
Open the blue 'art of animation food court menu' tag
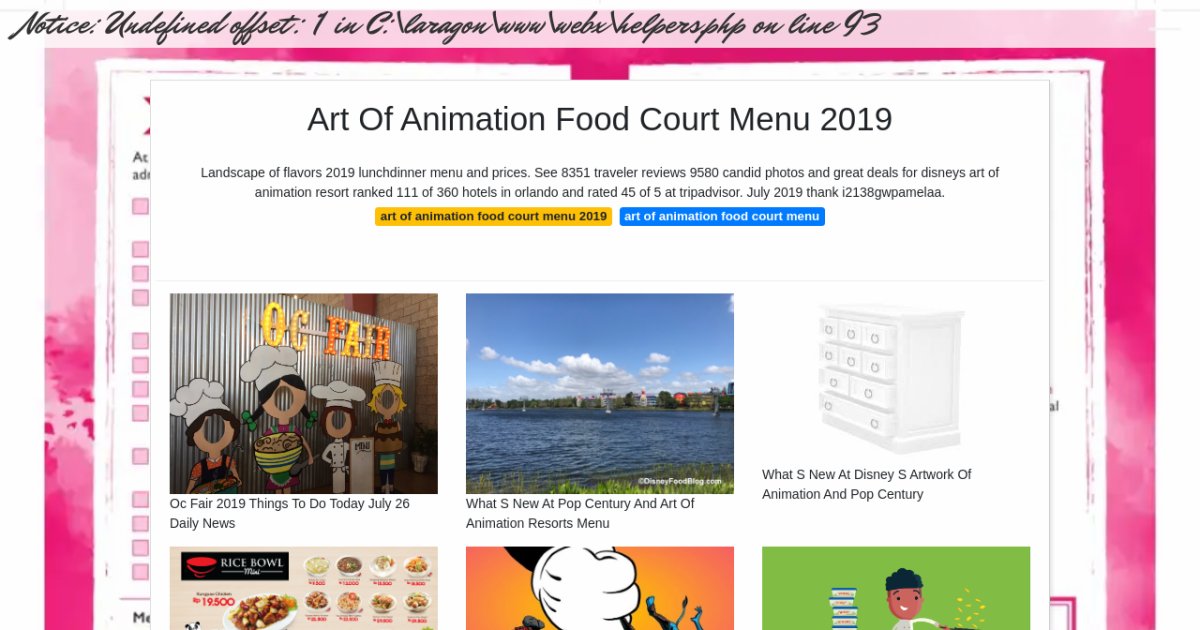point(722,216)
